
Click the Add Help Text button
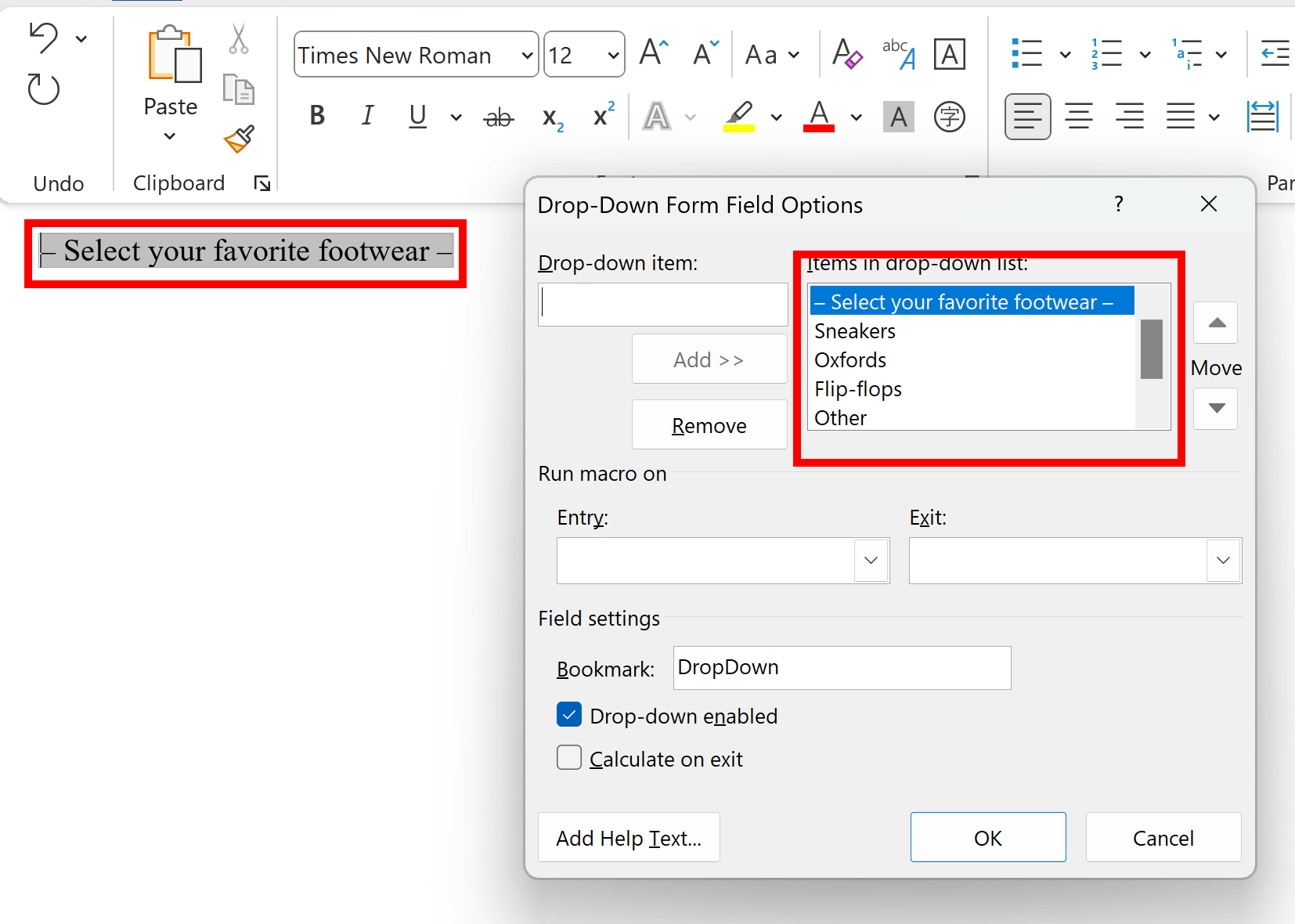click(629, 837)
